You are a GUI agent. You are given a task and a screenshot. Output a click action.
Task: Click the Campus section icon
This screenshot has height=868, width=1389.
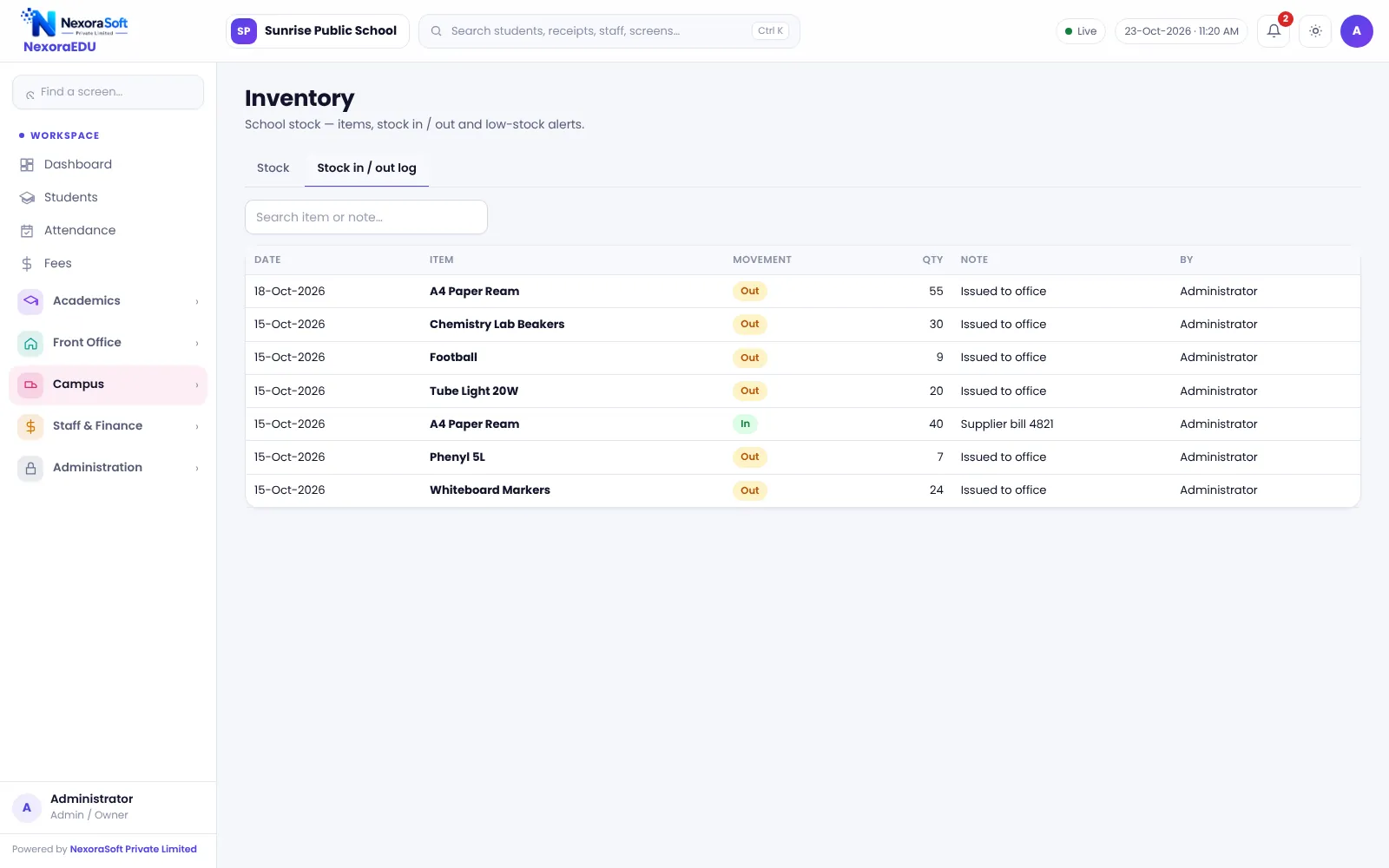click(30, 385)
